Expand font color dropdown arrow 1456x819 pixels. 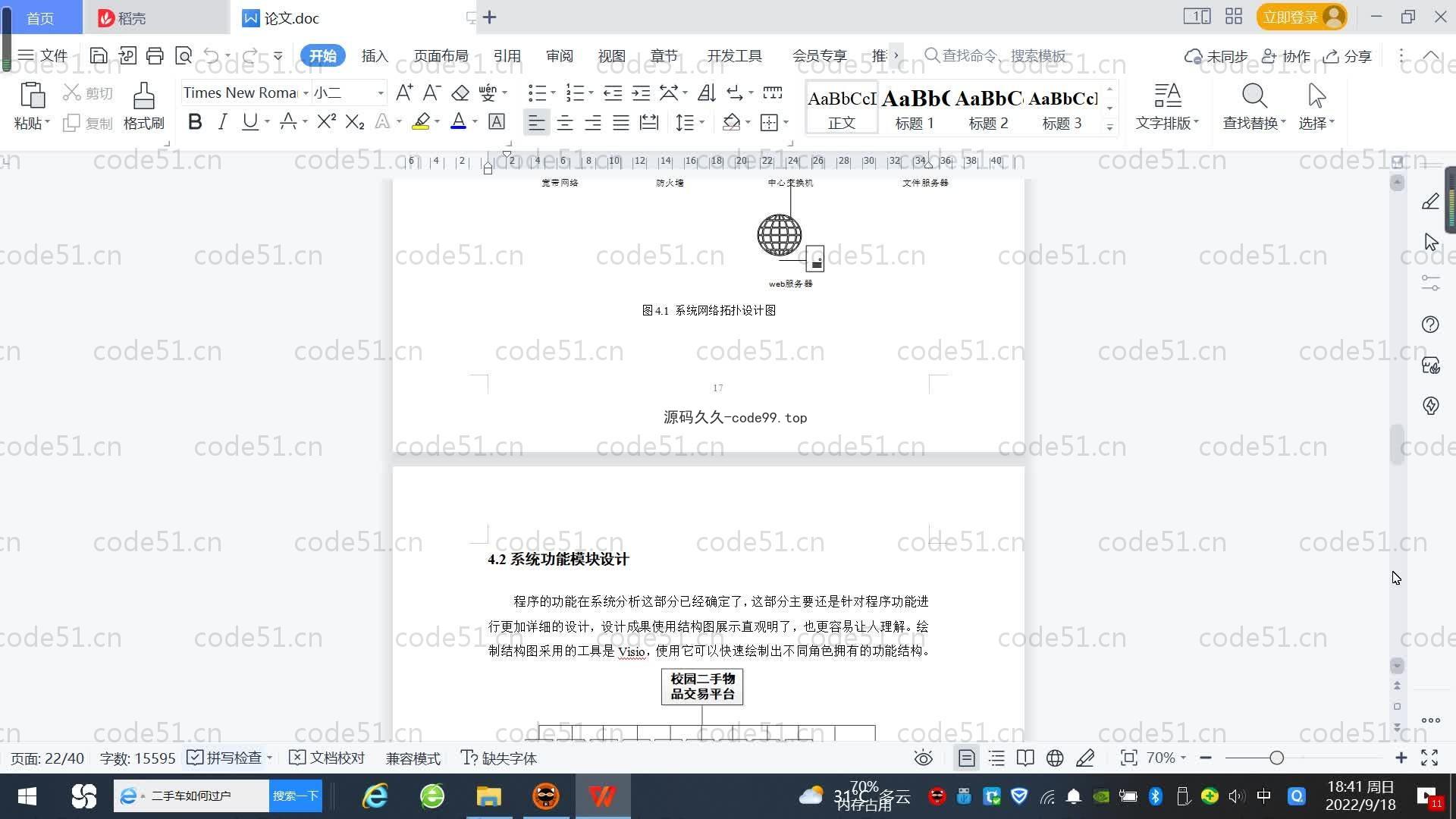pos(475,122)
